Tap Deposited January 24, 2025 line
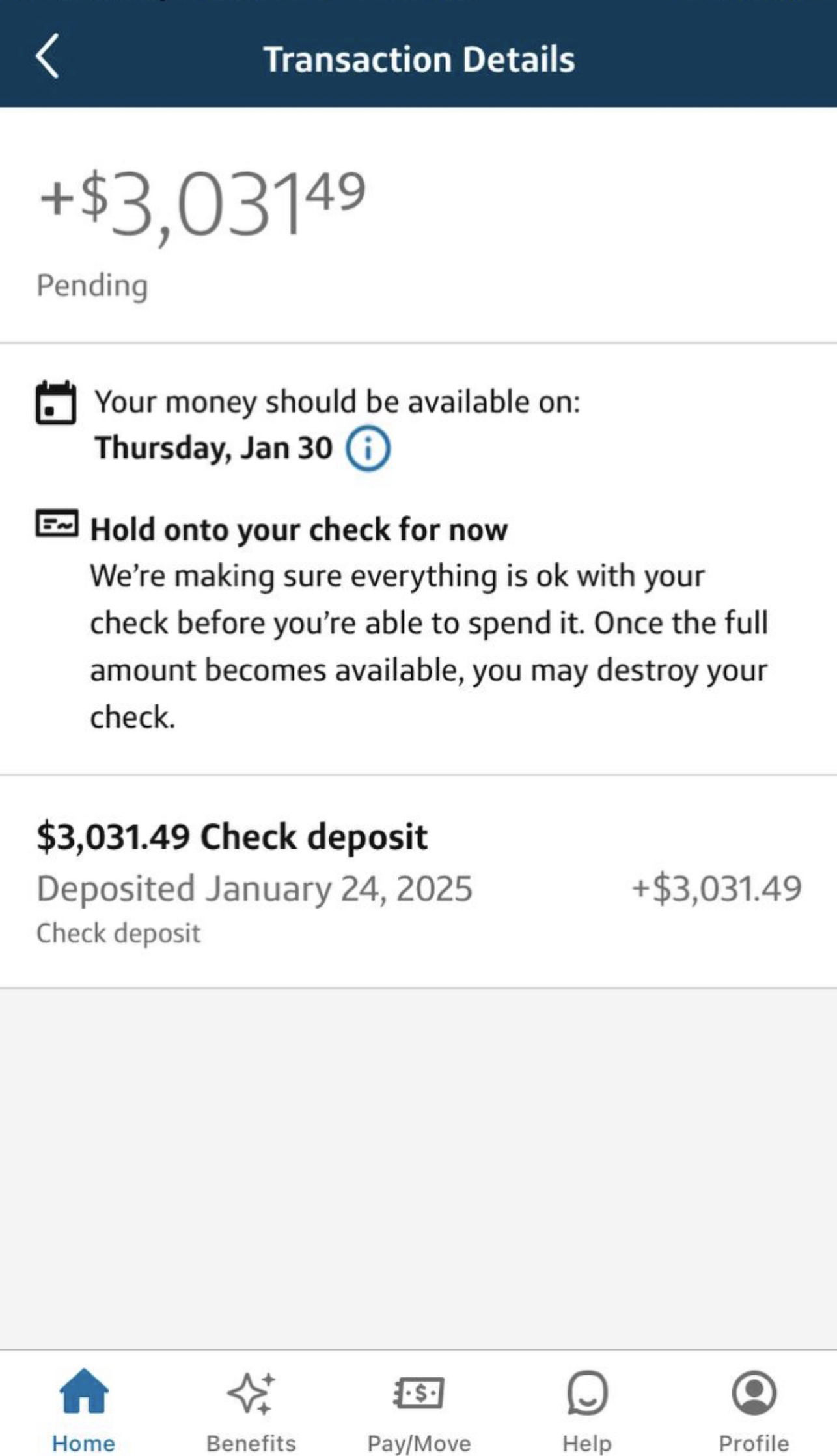Image resolution: width=837 pixels, height=1456 pixels. [x=254, y=888]
